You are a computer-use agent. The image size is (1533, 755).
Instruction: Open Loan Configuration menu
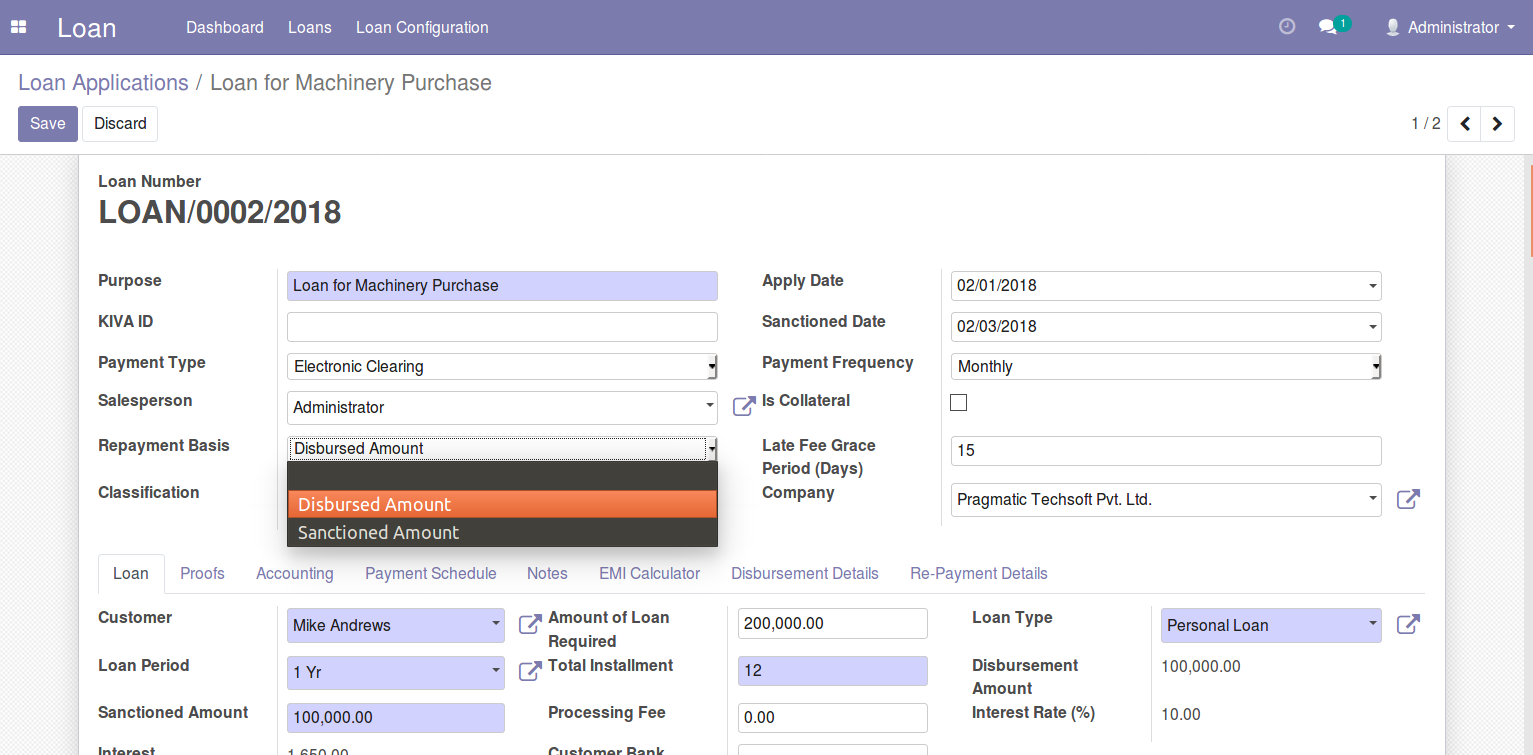click(422, 27)
